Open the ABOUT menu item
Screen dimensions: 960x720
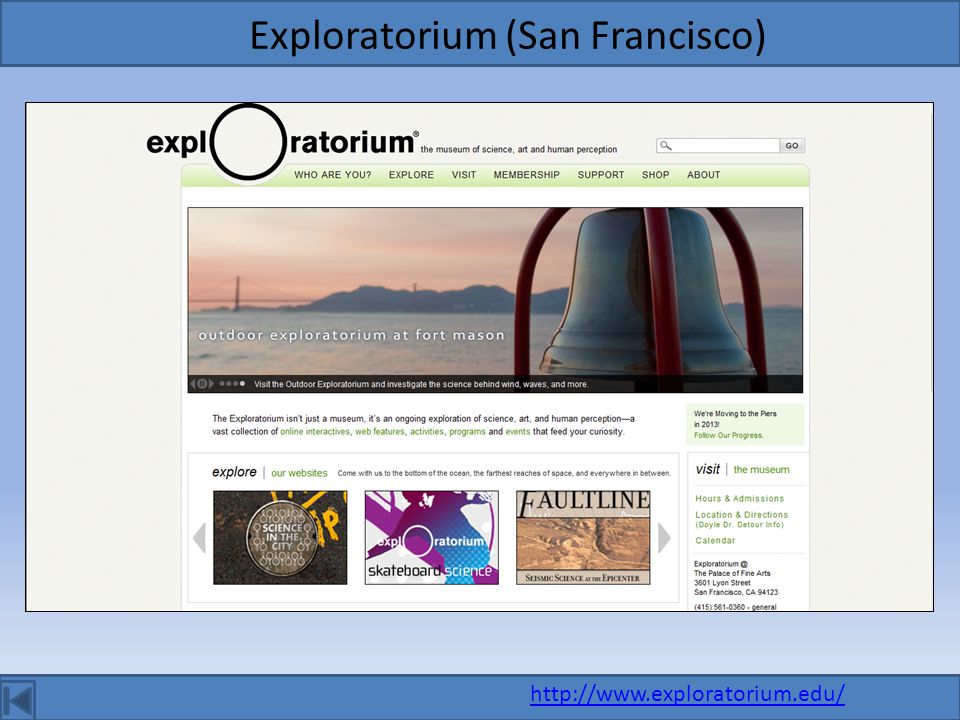click(703, 175)
